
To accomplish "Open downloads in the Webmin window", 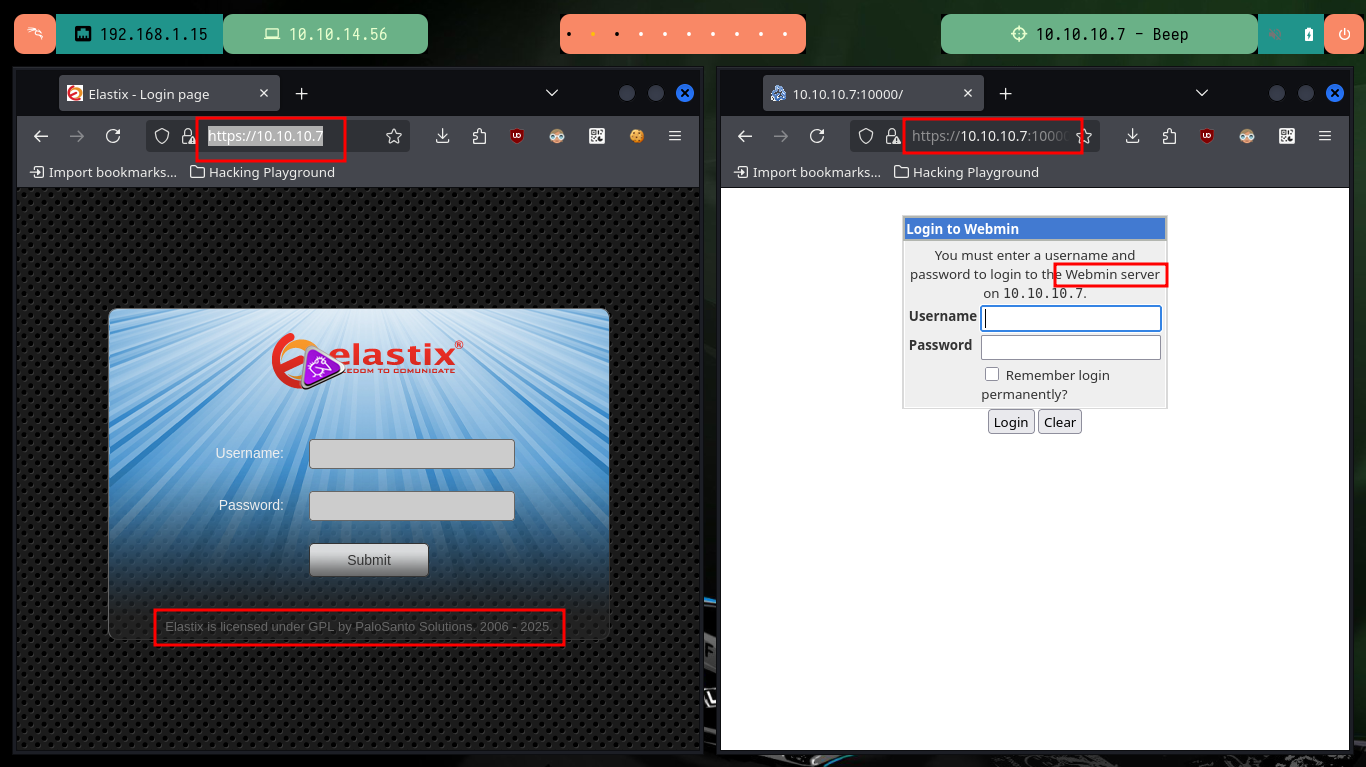I will click(x=1133, y=136).
